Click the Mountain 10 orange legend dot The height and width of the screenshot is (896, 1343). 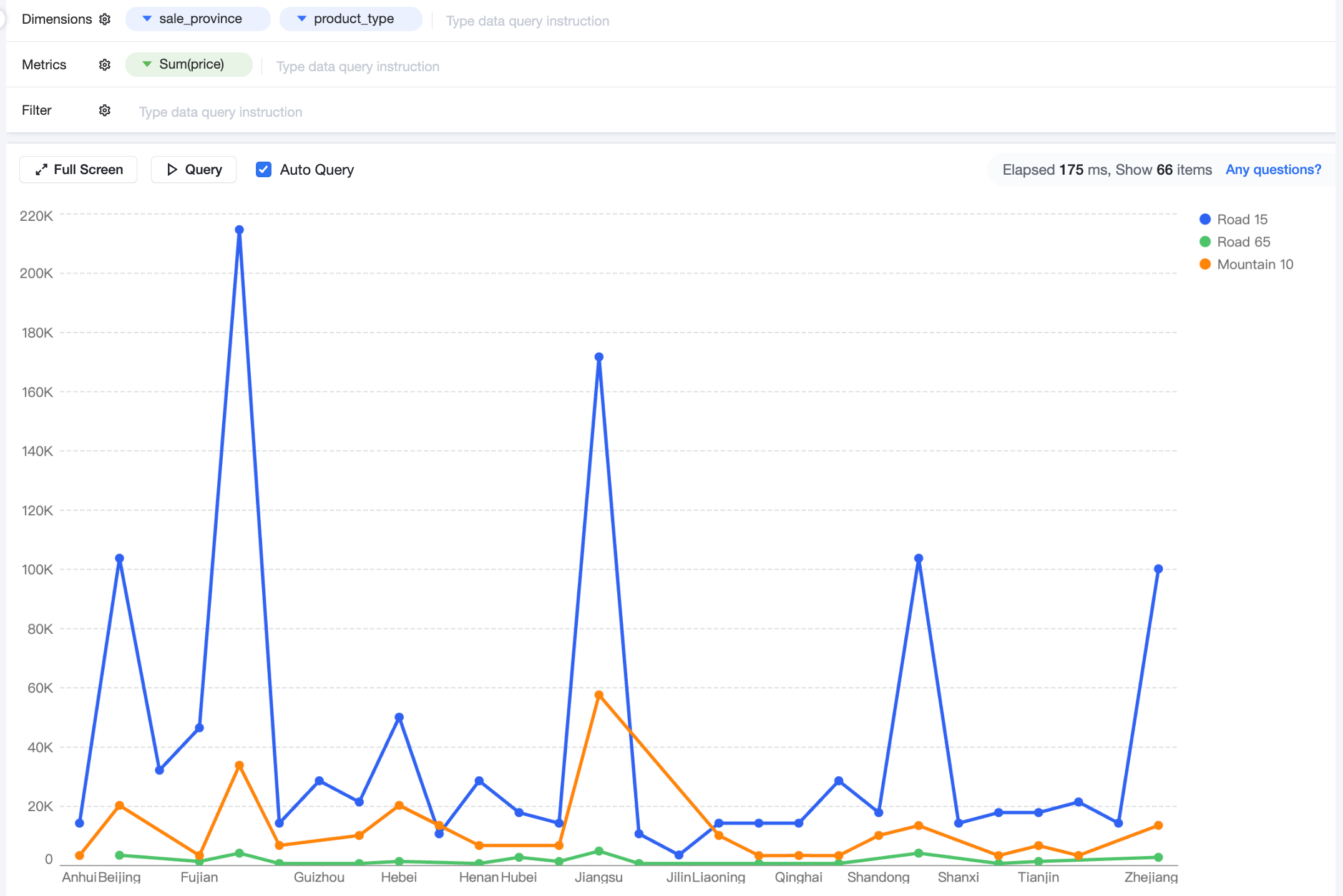tap(1205, 265)
